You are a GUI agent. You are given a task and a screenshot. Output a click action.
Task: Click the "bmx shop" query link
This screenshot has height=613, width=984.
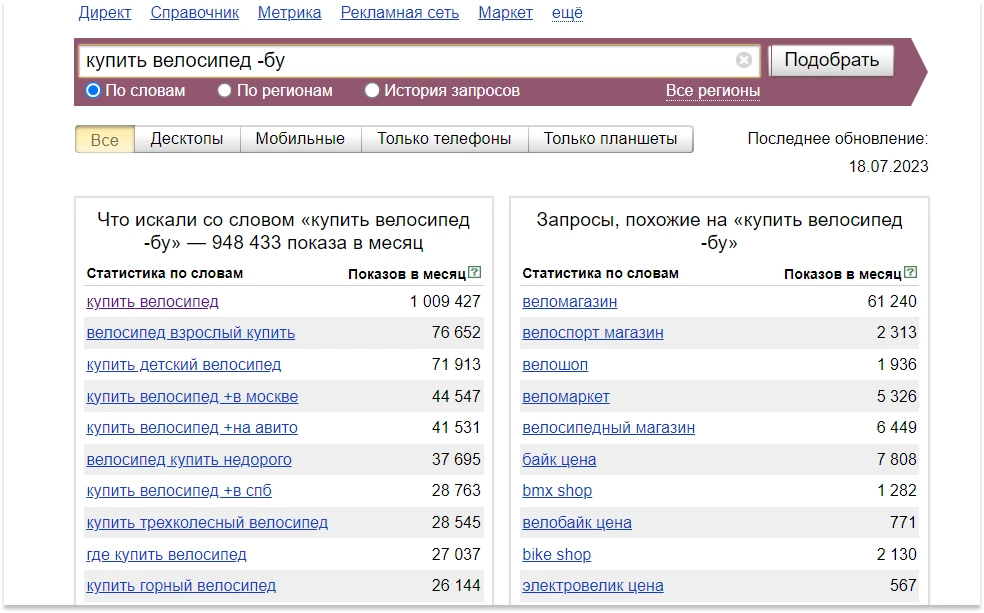tap(557, 491)
